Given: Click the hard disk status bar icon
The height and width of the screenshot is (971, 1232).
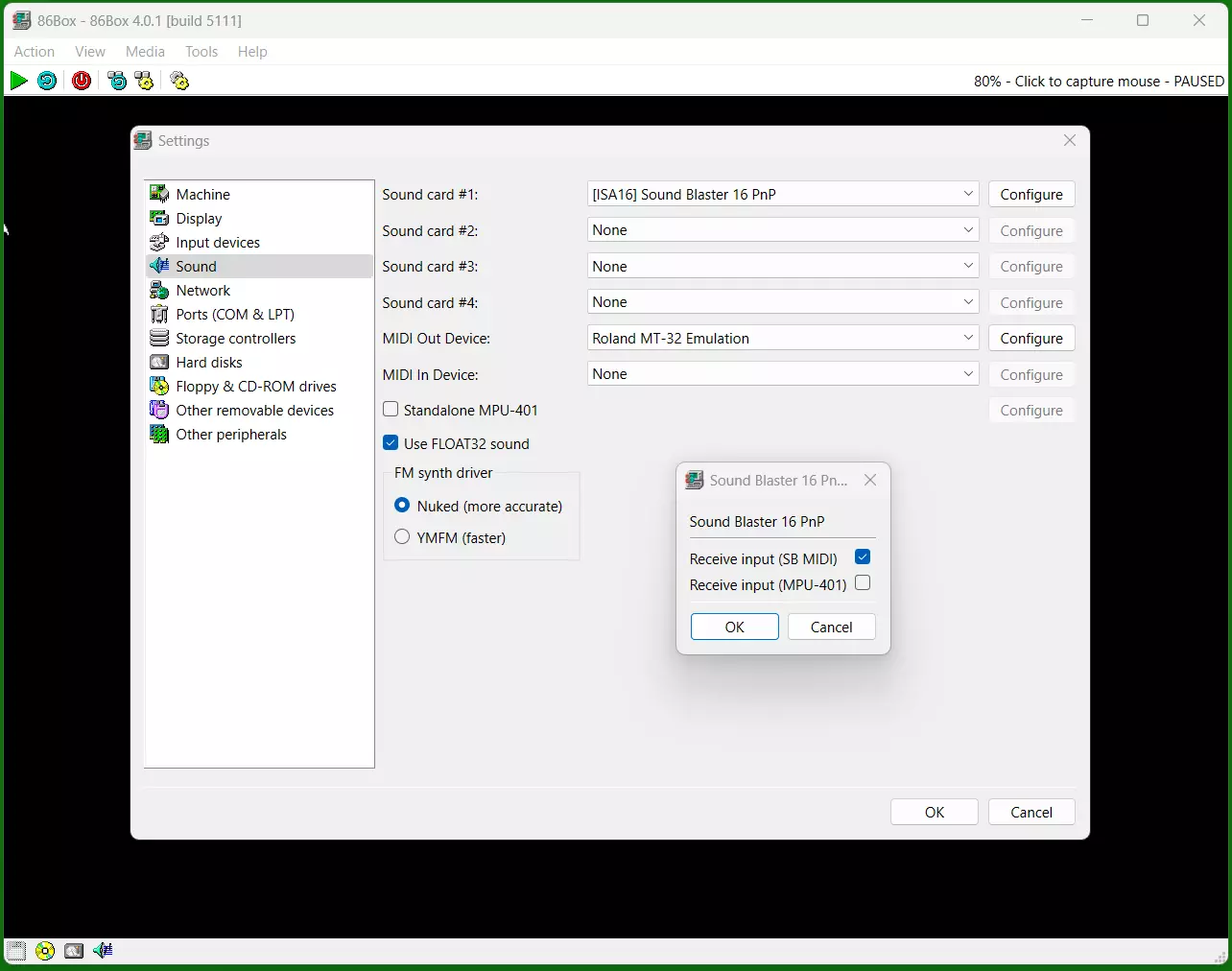Looking at the screenshot, I should click(74, 951).
